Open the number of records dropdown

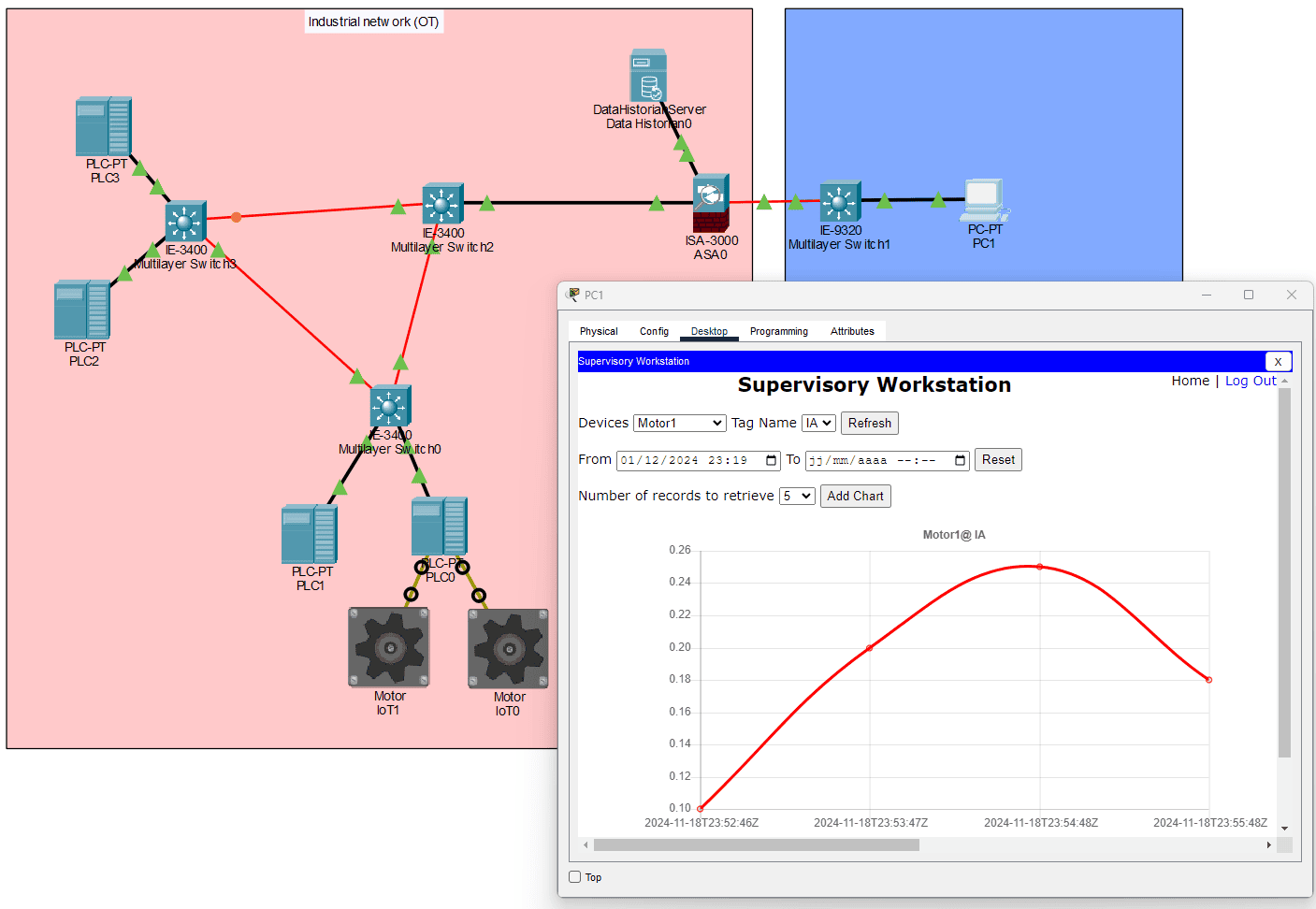[797, 496]
